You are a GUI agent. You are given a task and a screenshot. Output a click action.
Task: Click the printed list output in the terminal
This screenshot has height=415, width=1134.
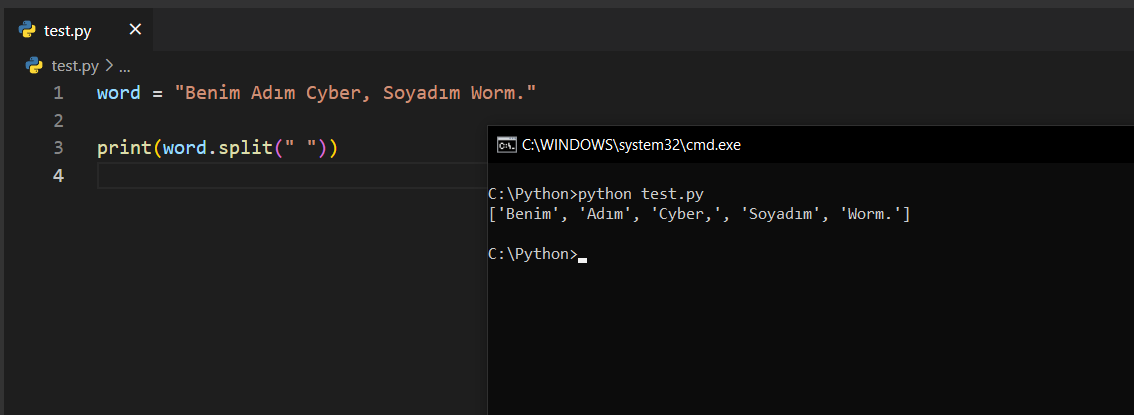click(699, 215)
